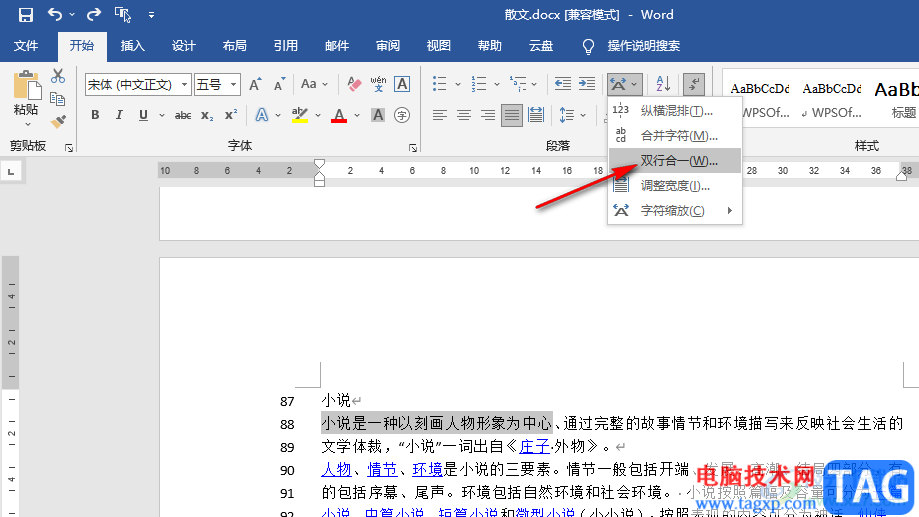Click the Align Left icon

pyautogui.click(x=440, y=115)
